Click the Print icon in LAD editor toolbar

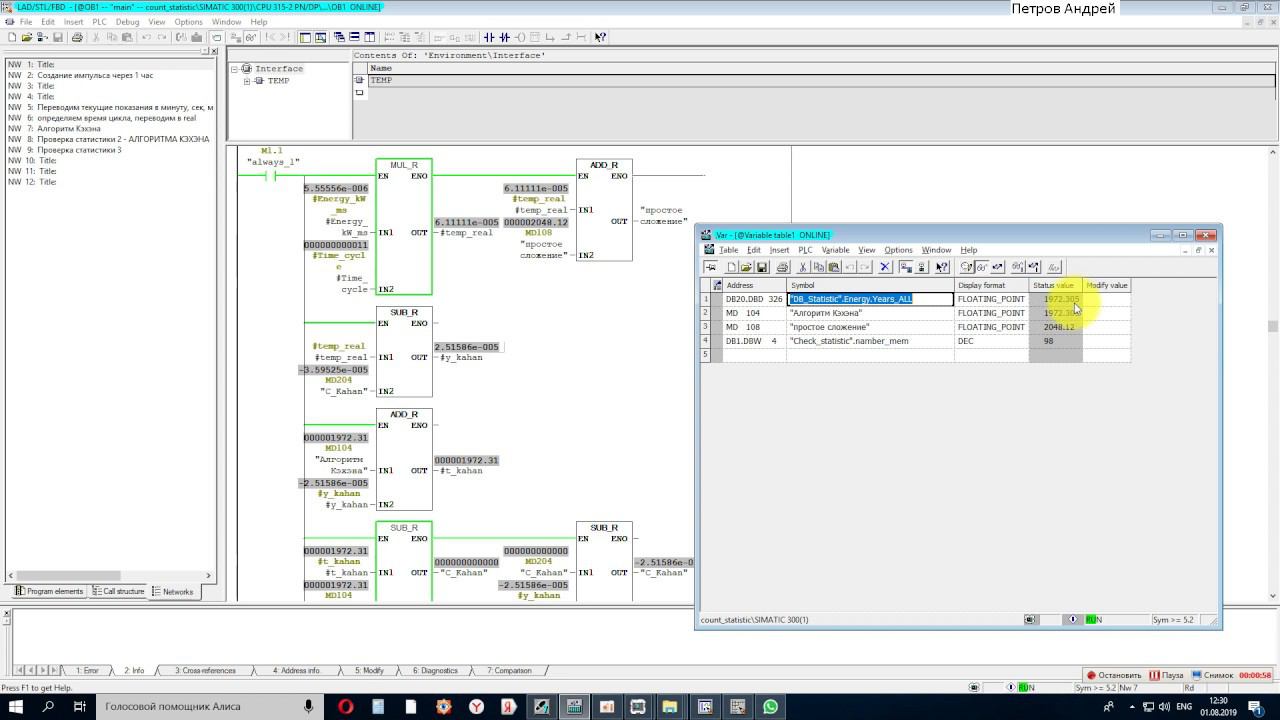tap(77, 38)
